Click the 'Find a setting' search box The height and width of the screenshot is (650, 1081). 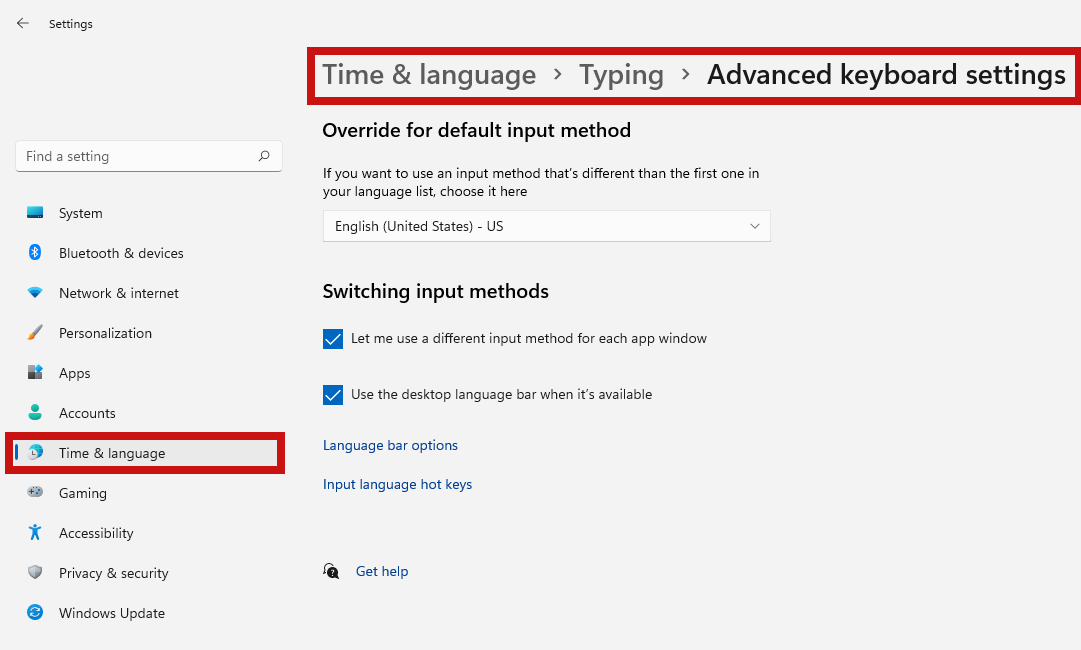(x=148, y=156)
